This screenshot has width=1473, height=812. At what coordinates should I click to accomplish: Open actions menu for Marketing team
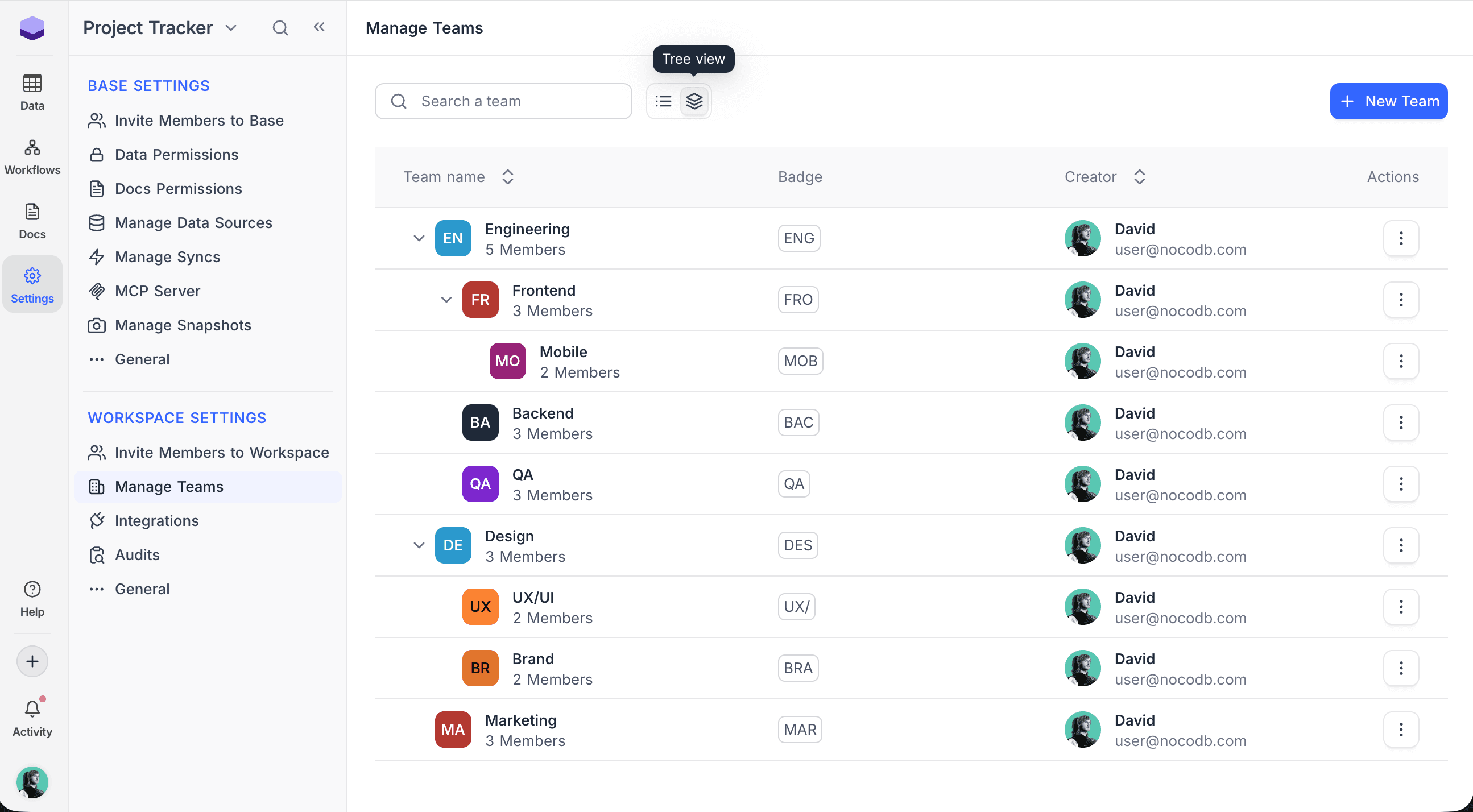tap(1400, 729)
